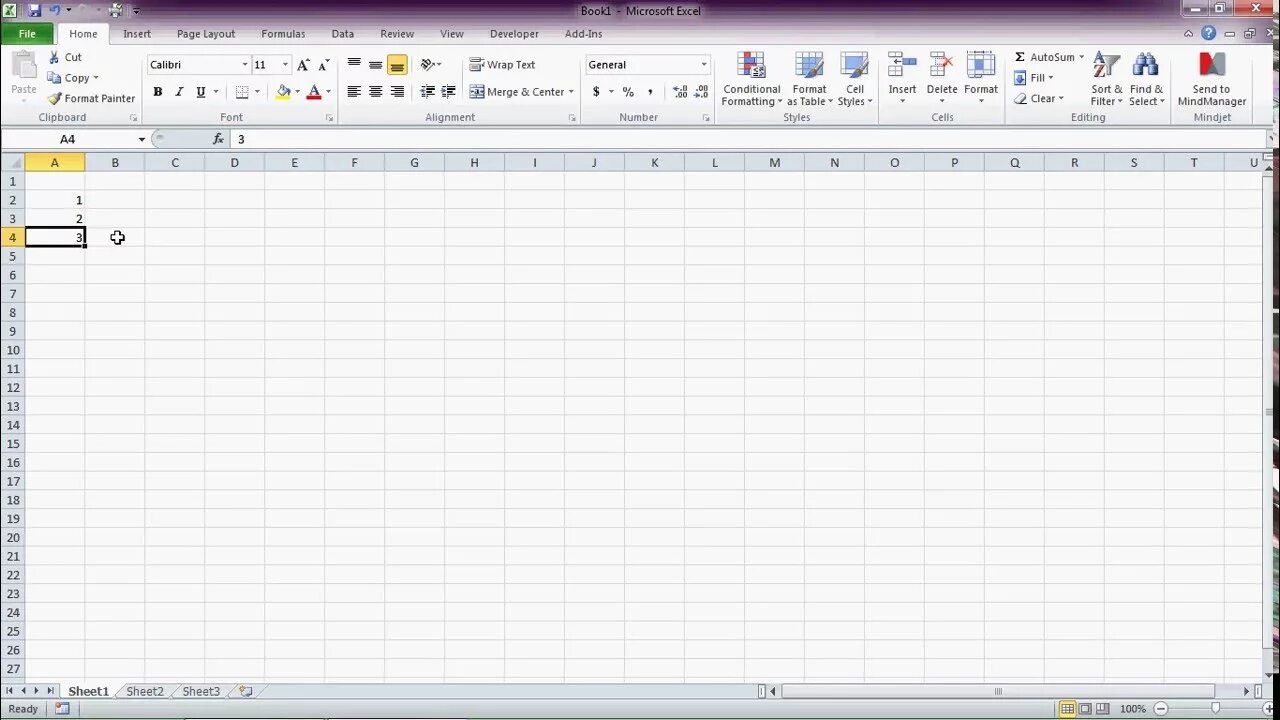Select cell A2 containing 1
This screenshot has height=720, width=1280.
point(55,200)
